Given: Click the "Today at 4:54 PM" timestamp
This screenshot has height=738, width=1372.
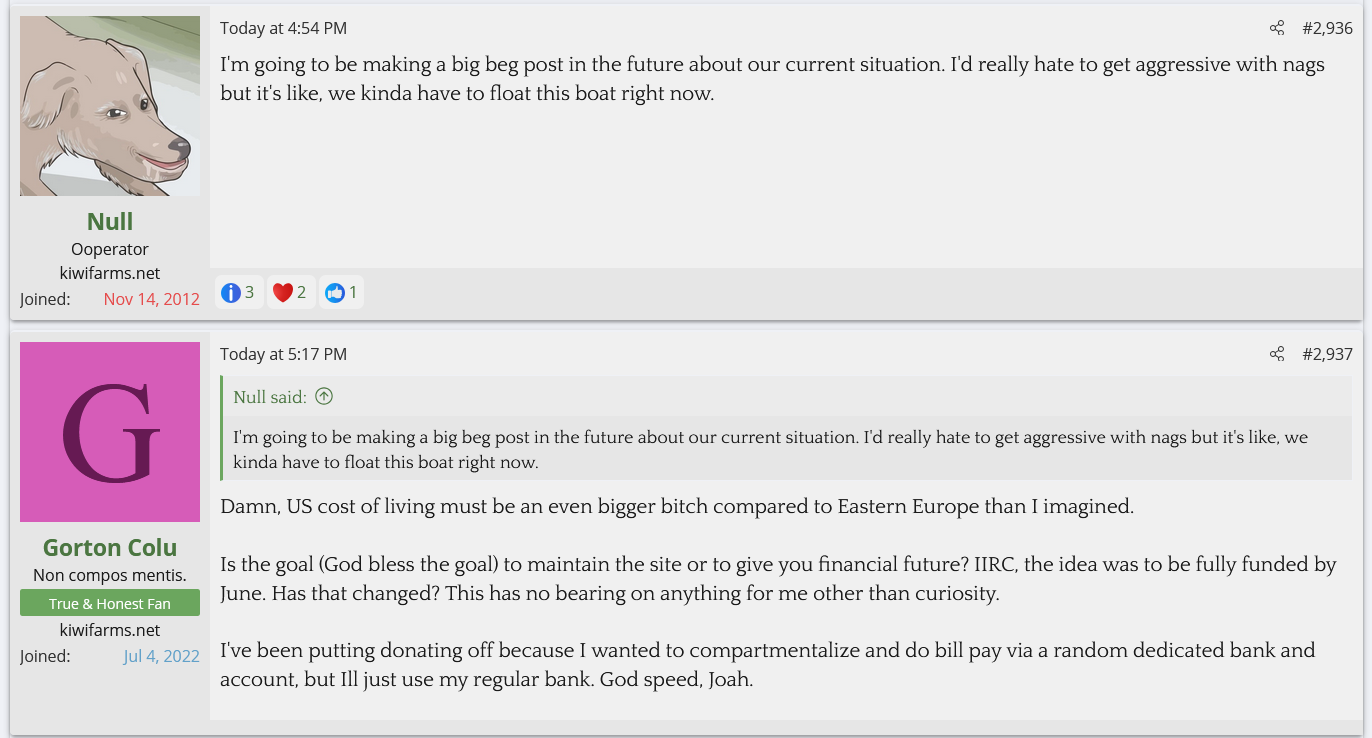Looking at the screenshot, I should click(x=284, y=28).
